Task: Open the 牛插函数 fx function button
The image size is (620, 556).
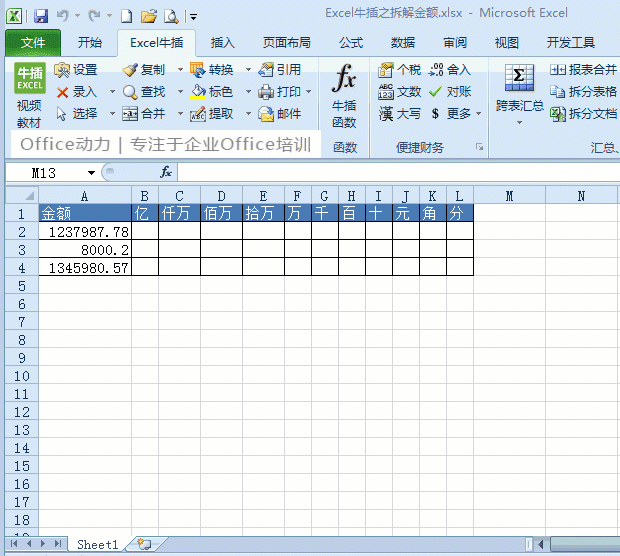Action: coord(344,96)
